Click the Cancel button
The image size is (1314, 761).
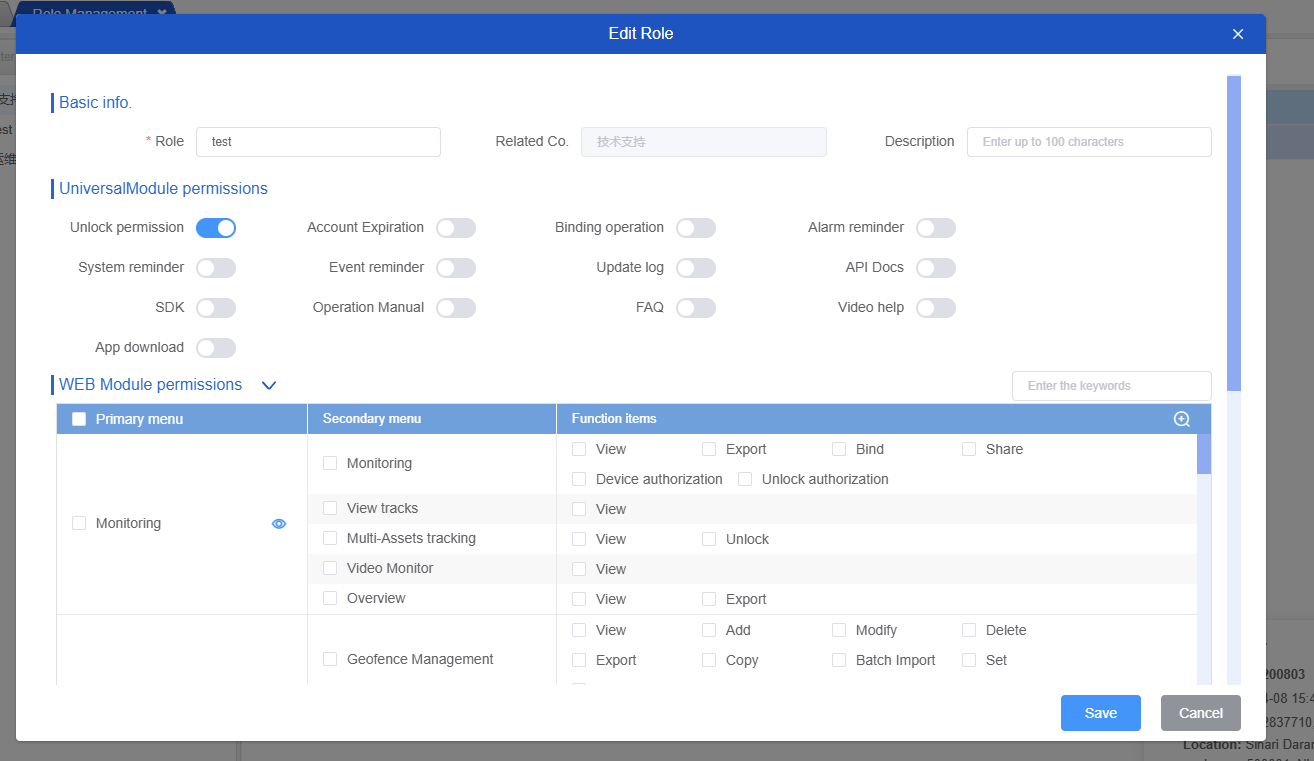click(1200, 713)
